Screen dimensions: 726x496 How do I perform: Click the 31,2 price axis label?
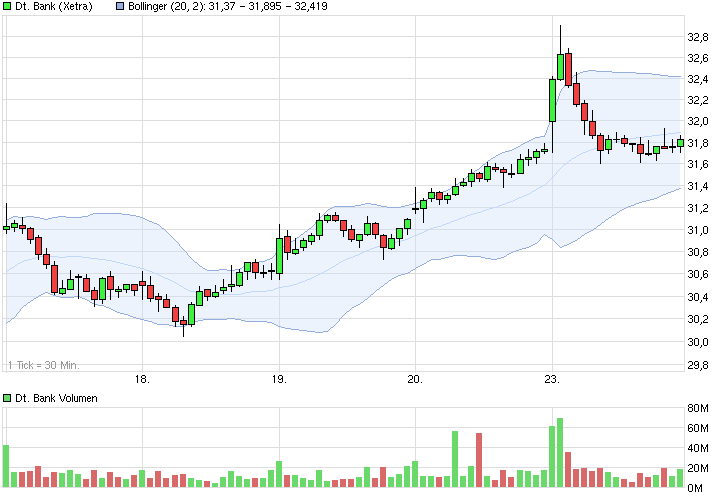[698, 208]
